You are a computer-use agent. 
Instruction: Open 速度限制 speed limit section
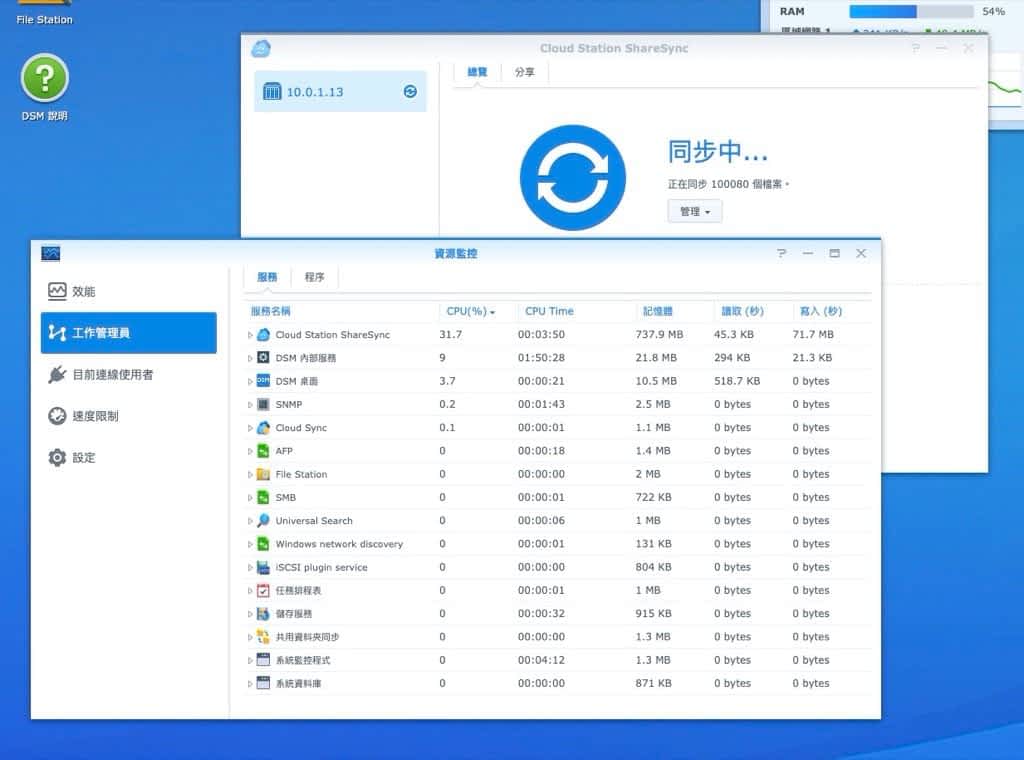pos(95,416)
